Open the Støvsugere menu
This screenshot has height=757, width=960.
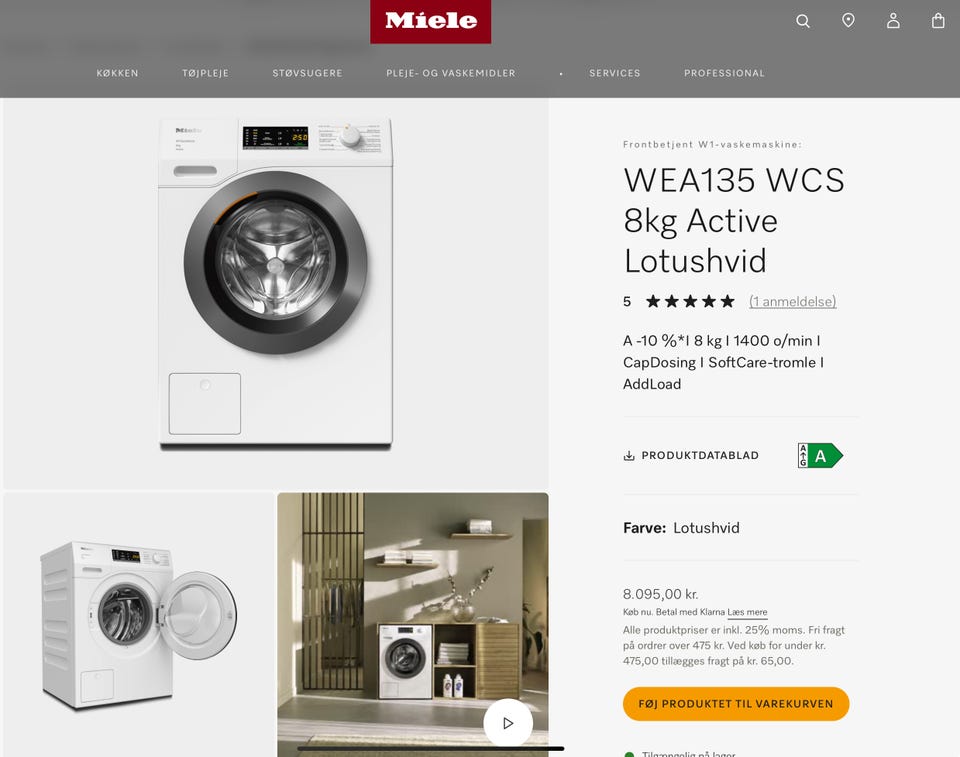point(307,73)
